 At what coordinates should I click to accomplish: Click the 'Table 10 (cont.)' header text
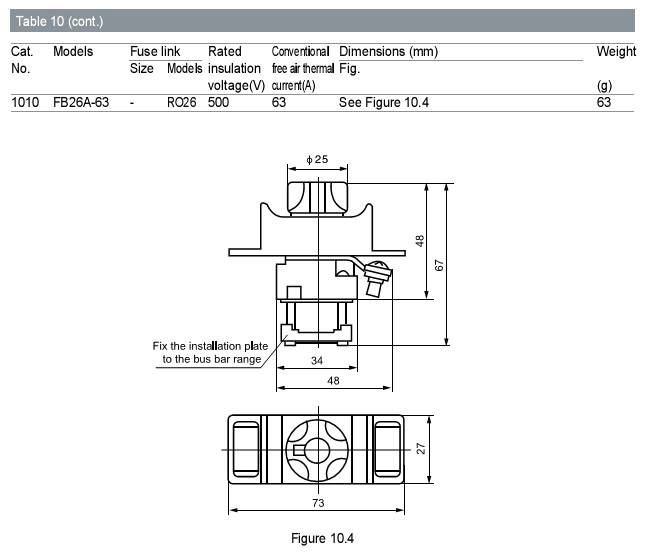tap(59, 21)
